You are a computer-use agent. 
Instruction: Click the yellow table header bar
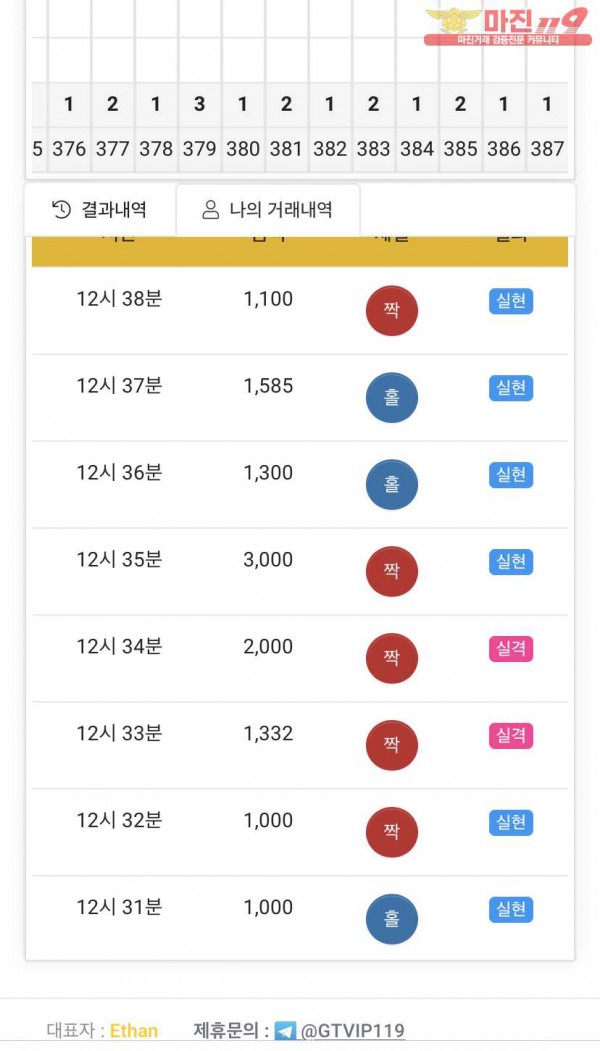click(300, 252)
